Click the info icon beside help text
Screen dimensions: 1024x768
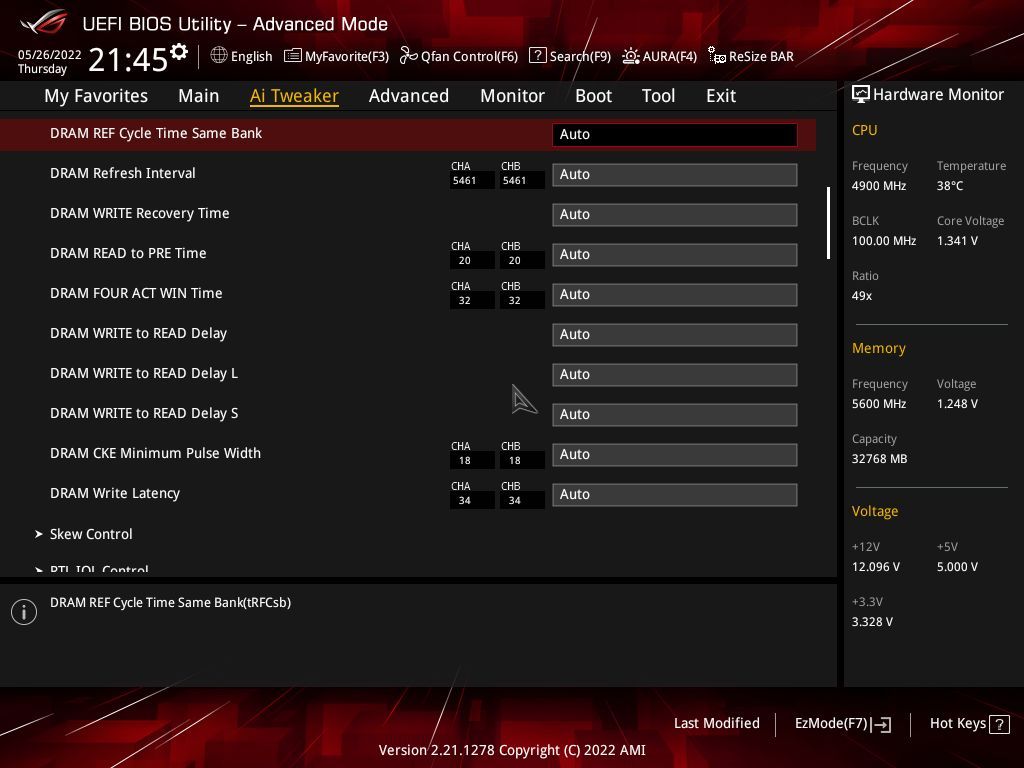pos(24,612)
